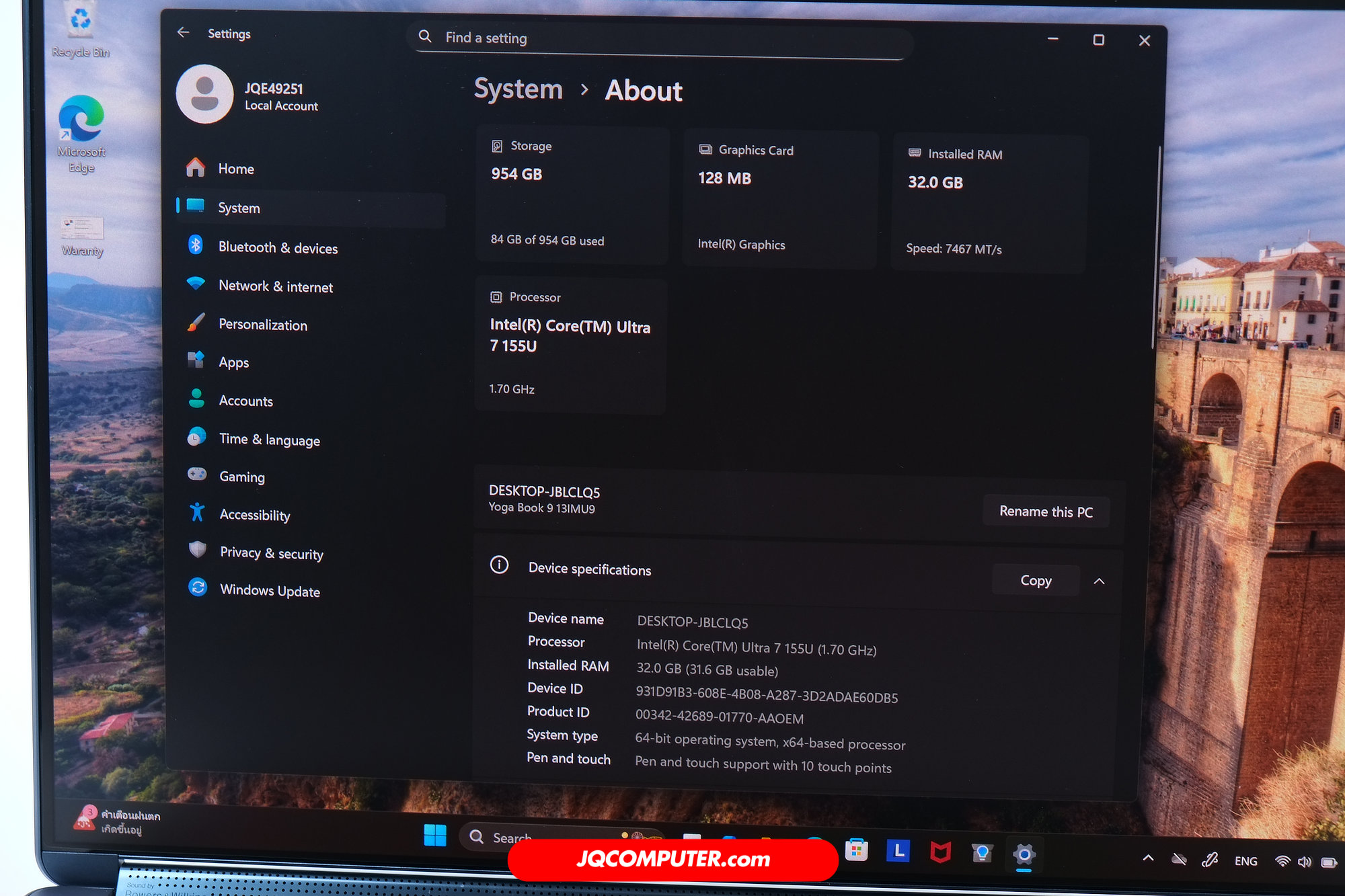Open the Installed RAM 32.0 GB card
This screenshot has width=1345, height=896.
coord(989,203)
